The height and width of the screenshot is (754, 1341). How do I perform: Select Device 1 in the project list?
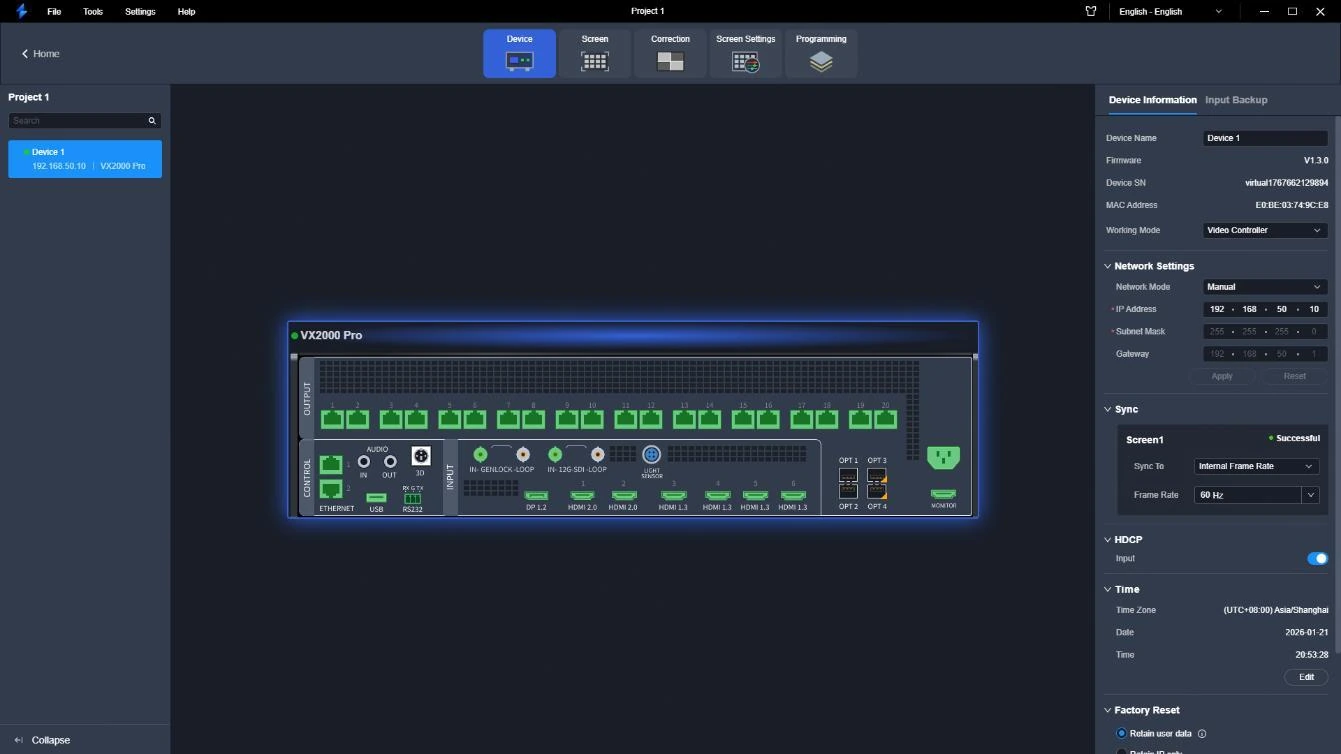pos(85,159)
